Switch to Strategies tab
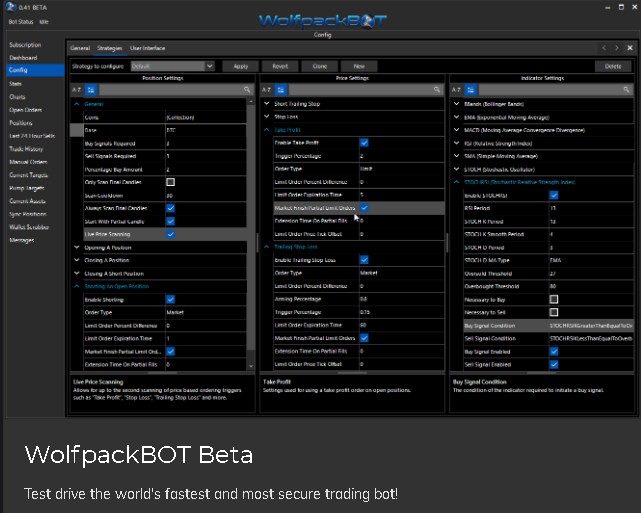Viewport: 641px width, 513px height. [x=110, y=48]
